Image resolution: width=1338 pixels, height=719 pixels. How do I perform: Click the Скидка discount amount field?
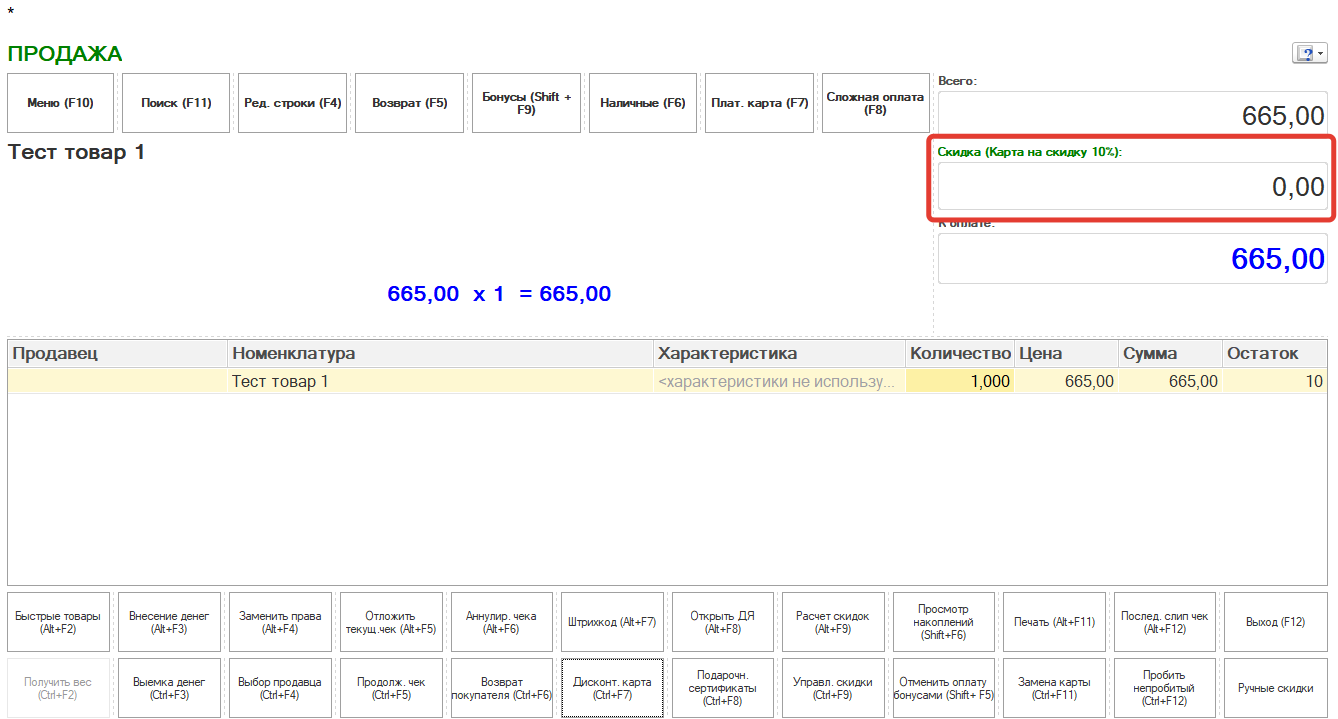(1131, 187)
